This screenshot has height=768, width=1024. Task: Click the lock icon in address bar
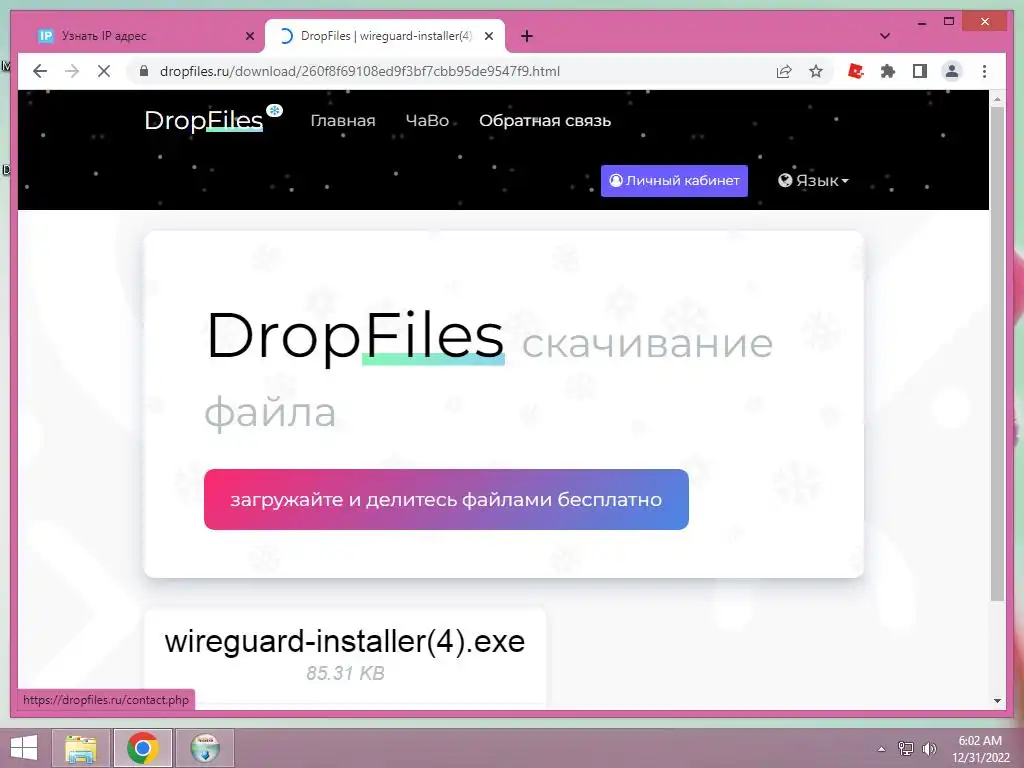pos(144,71)
